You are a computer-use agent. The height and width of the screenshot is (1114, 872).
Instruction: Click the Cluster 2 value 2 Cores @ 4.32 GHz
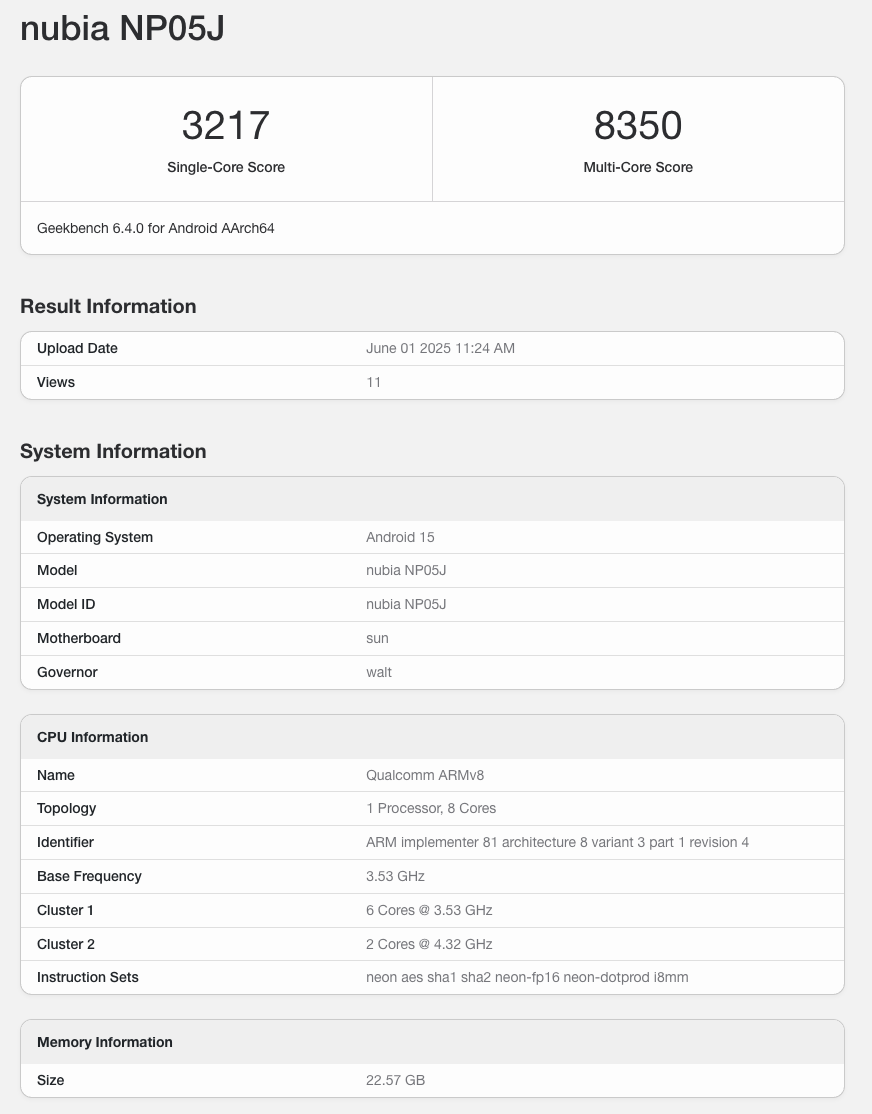[x=429, y=944]
